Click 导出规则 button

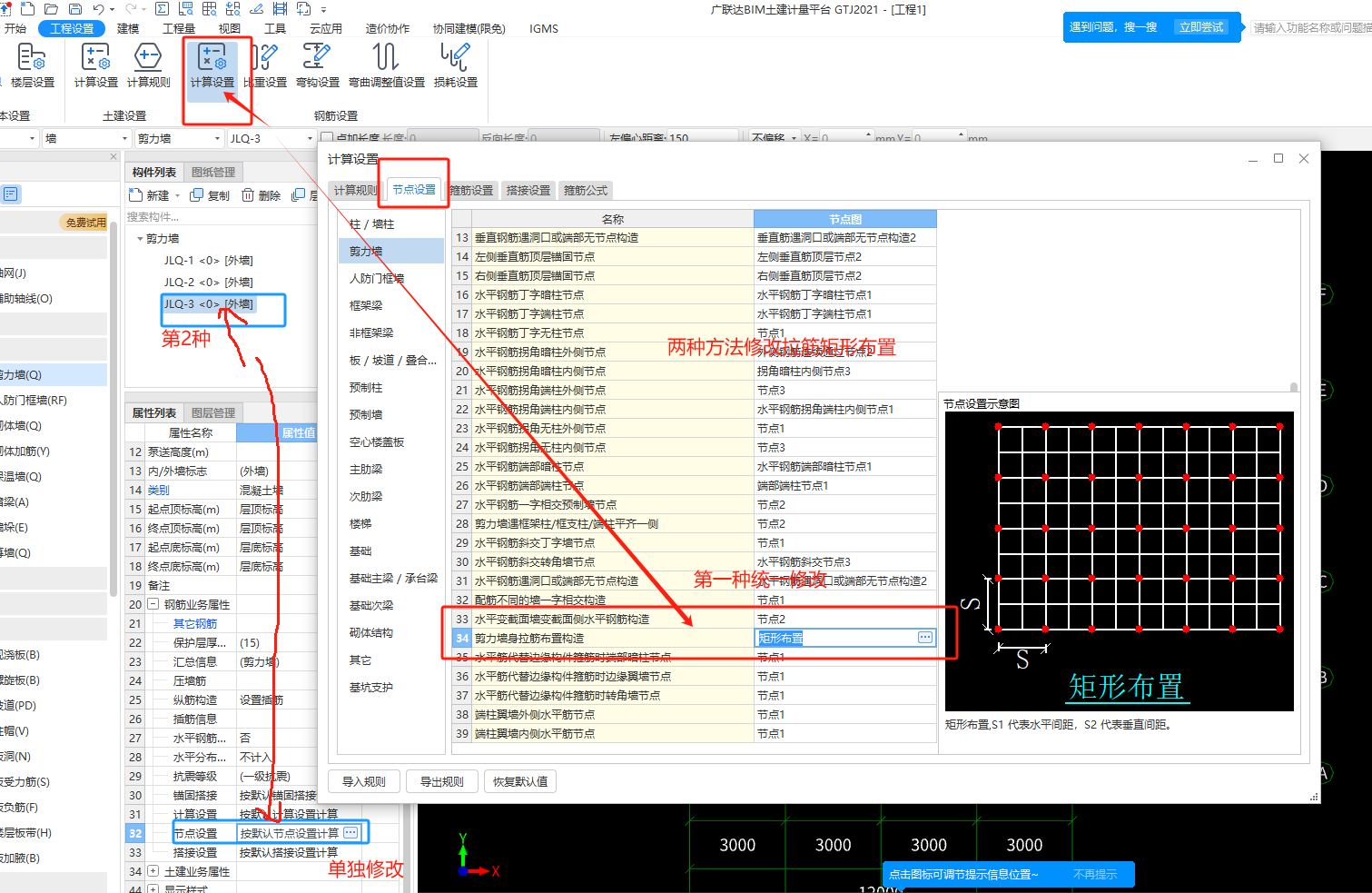click(442, 781)
